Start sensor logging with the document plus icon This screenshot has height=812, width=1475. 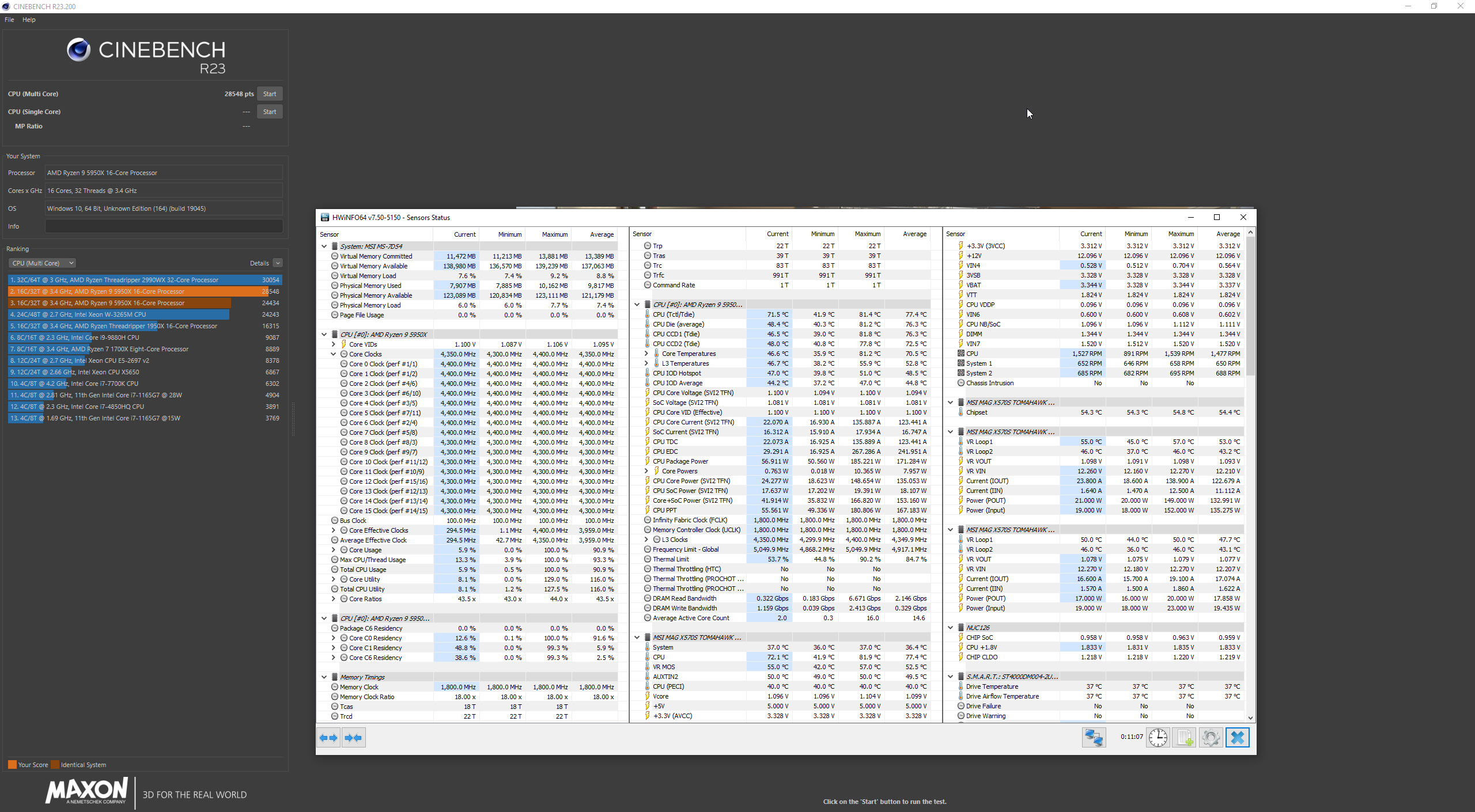tap(1184, 738)
